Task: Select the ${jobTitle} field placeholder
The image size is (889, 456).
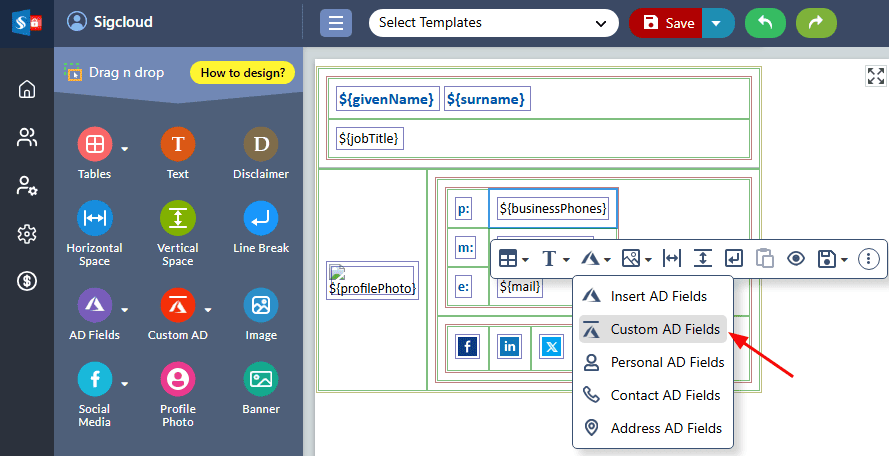Action: (x=370, y=139)
